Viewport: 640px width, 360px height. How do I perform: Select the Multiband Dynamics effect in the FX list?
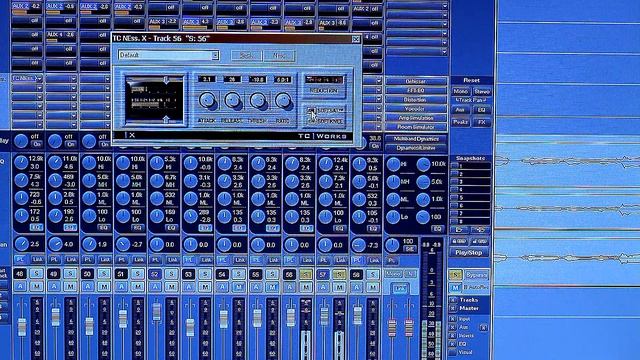click(416, 139)
